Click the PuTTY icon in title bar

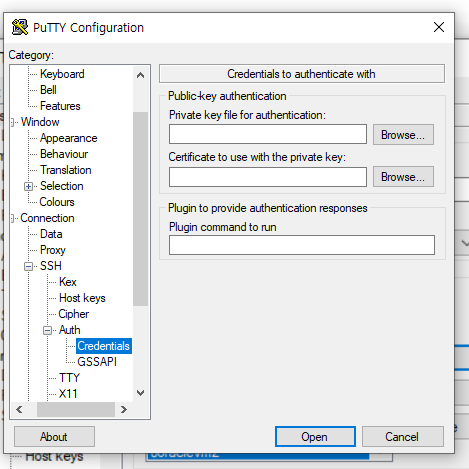[20, 27]
